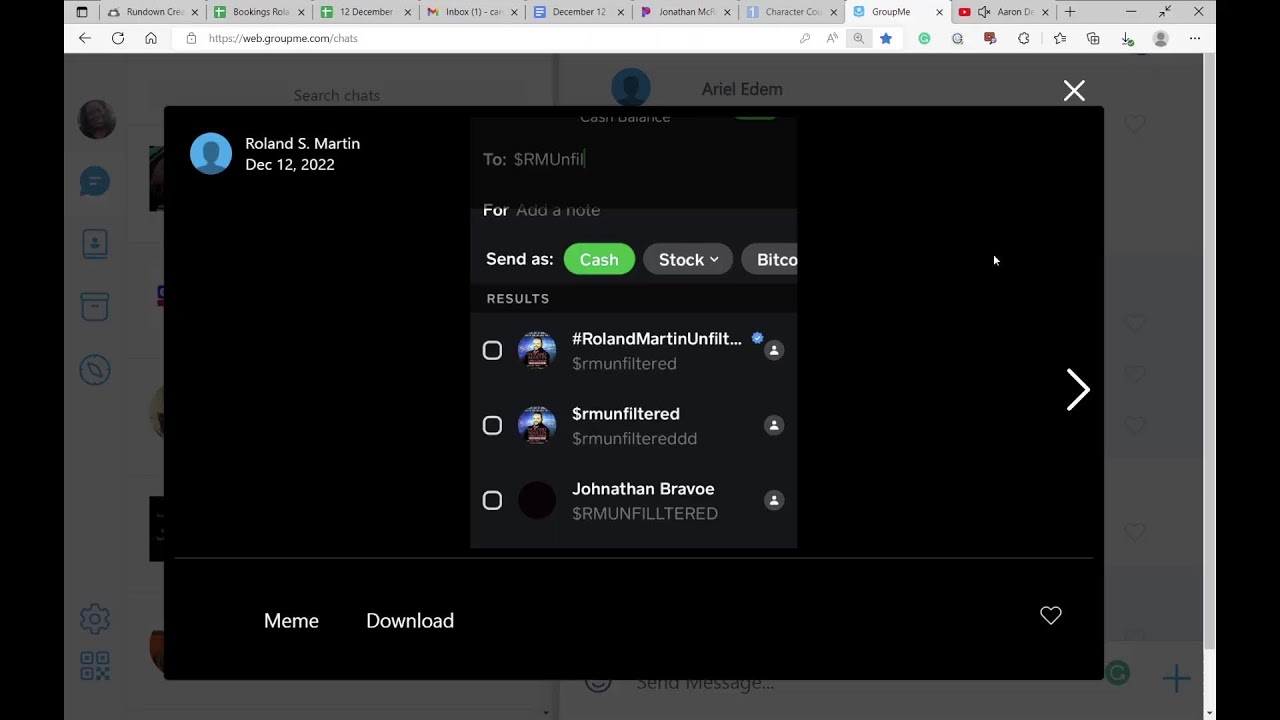This screenshot has height=720, width=1280.
Task: Open your profile picture in the GroupMe sidebar
Action: tap(97, 120)
